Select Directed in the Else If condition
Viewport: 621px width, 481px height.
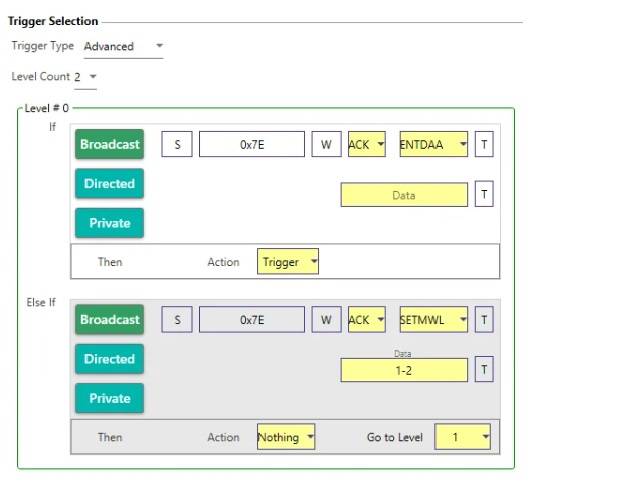click(109, 359)
